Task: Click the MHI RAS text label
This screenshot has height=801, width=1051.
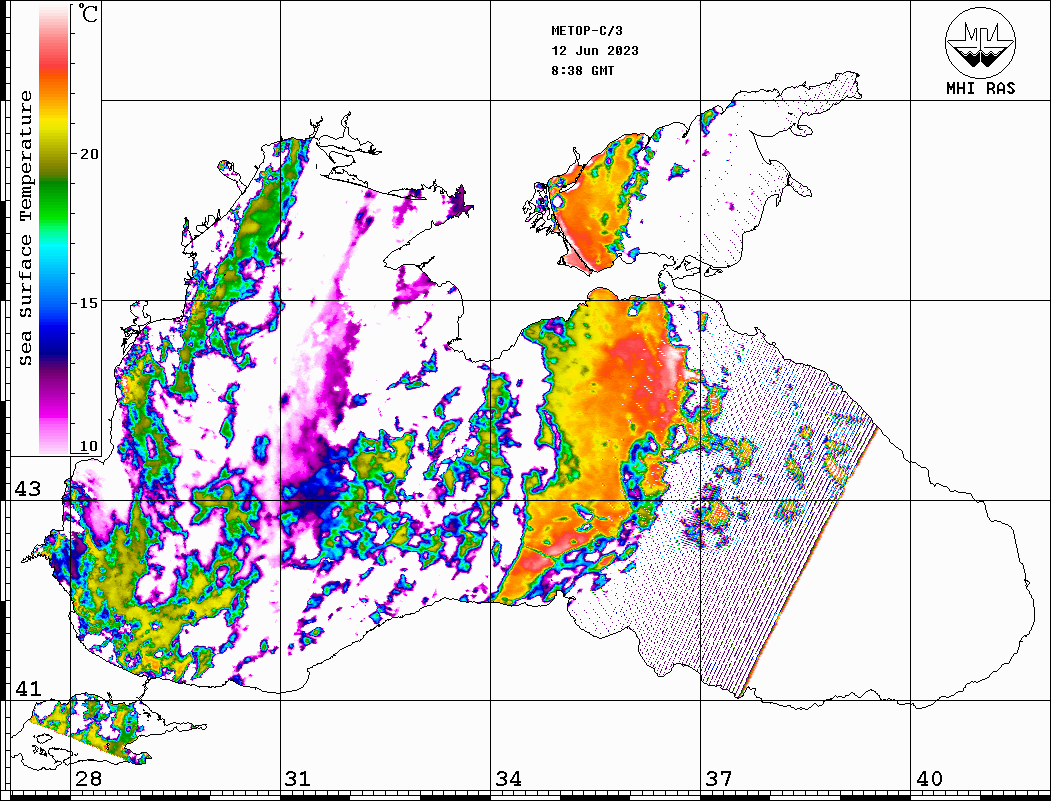Action: 980,88
